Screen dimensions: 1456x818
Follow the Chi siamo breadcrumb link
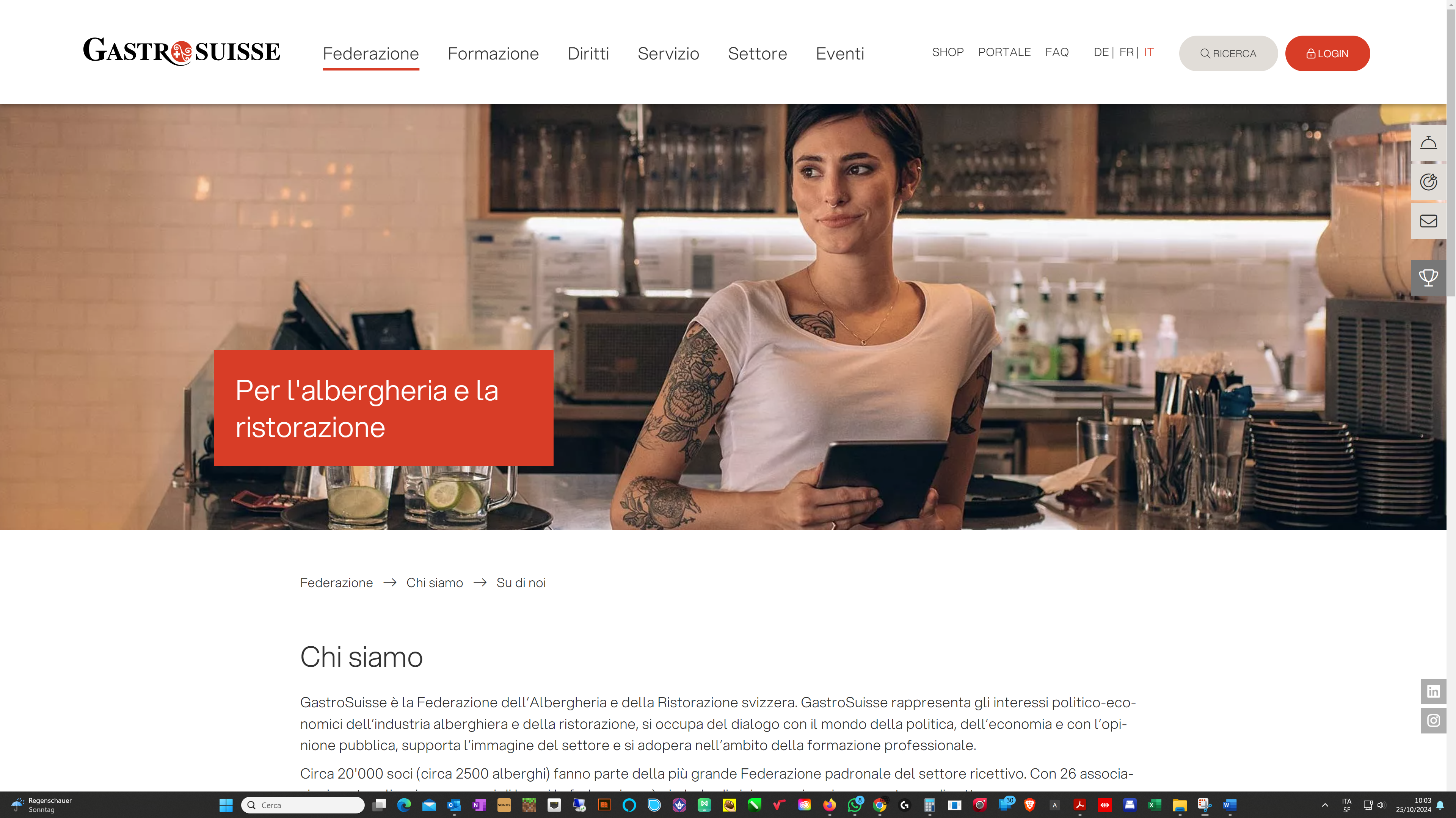[434, 583]
